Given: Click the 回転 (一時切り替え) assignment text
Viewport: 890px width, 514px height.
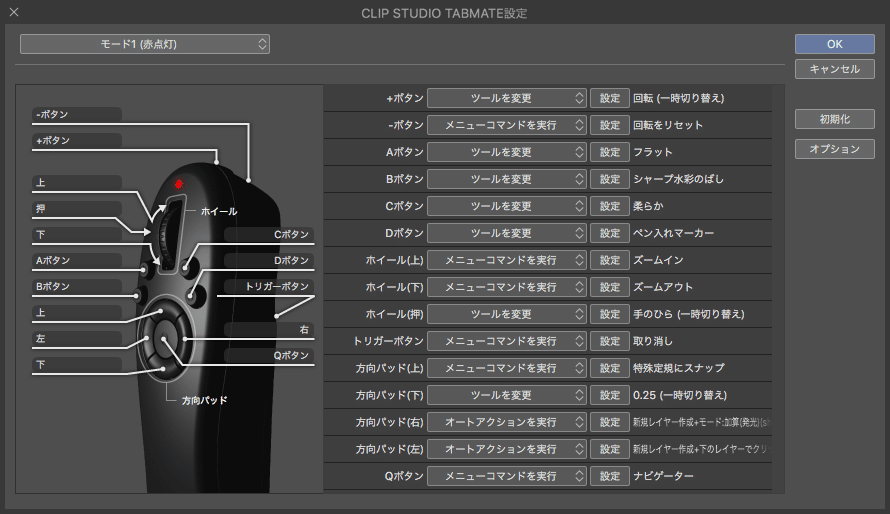Looking at the screenshot, I should click(678, 98).
